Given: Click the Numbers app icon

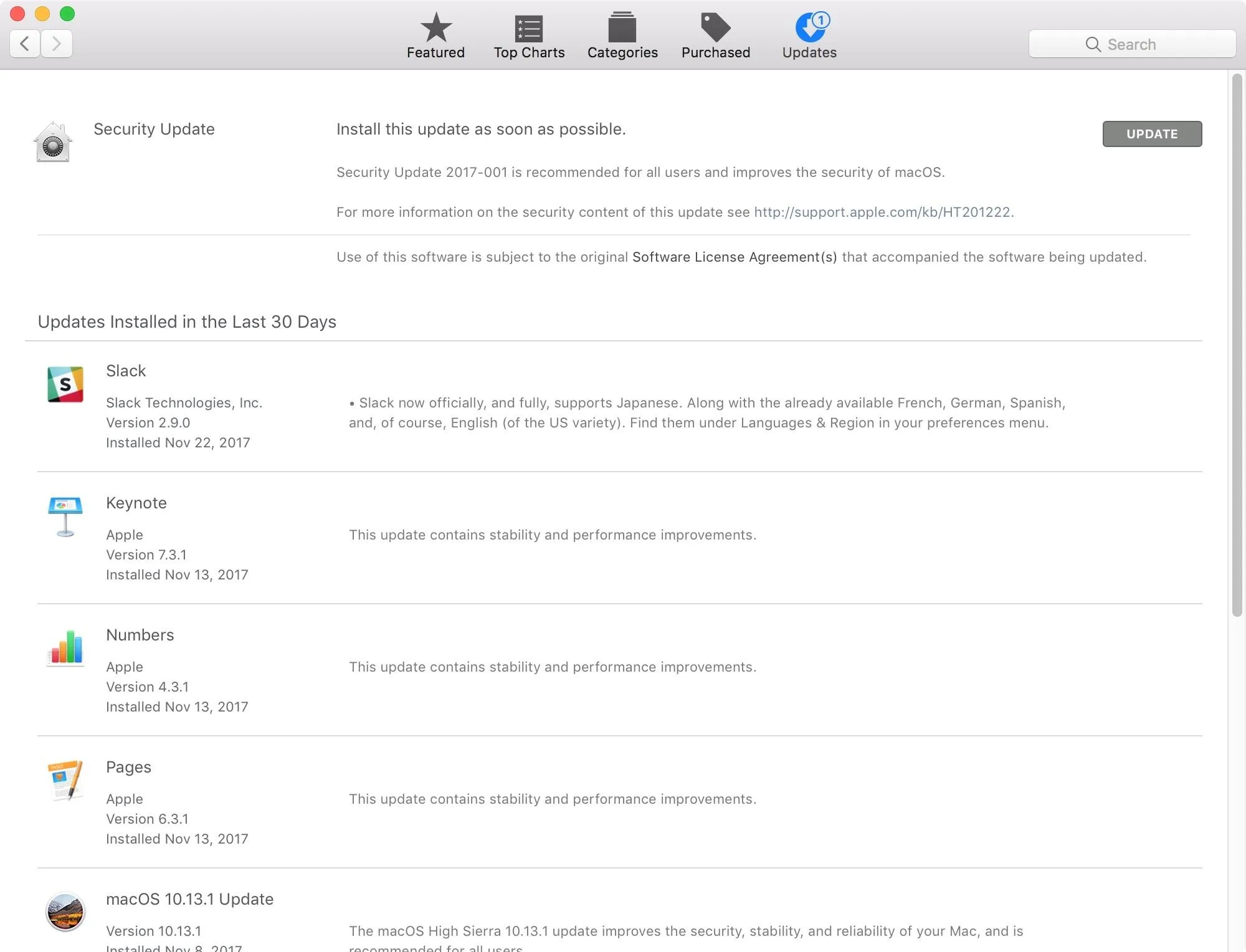Looking at the screenshot, I should (65, 648).
